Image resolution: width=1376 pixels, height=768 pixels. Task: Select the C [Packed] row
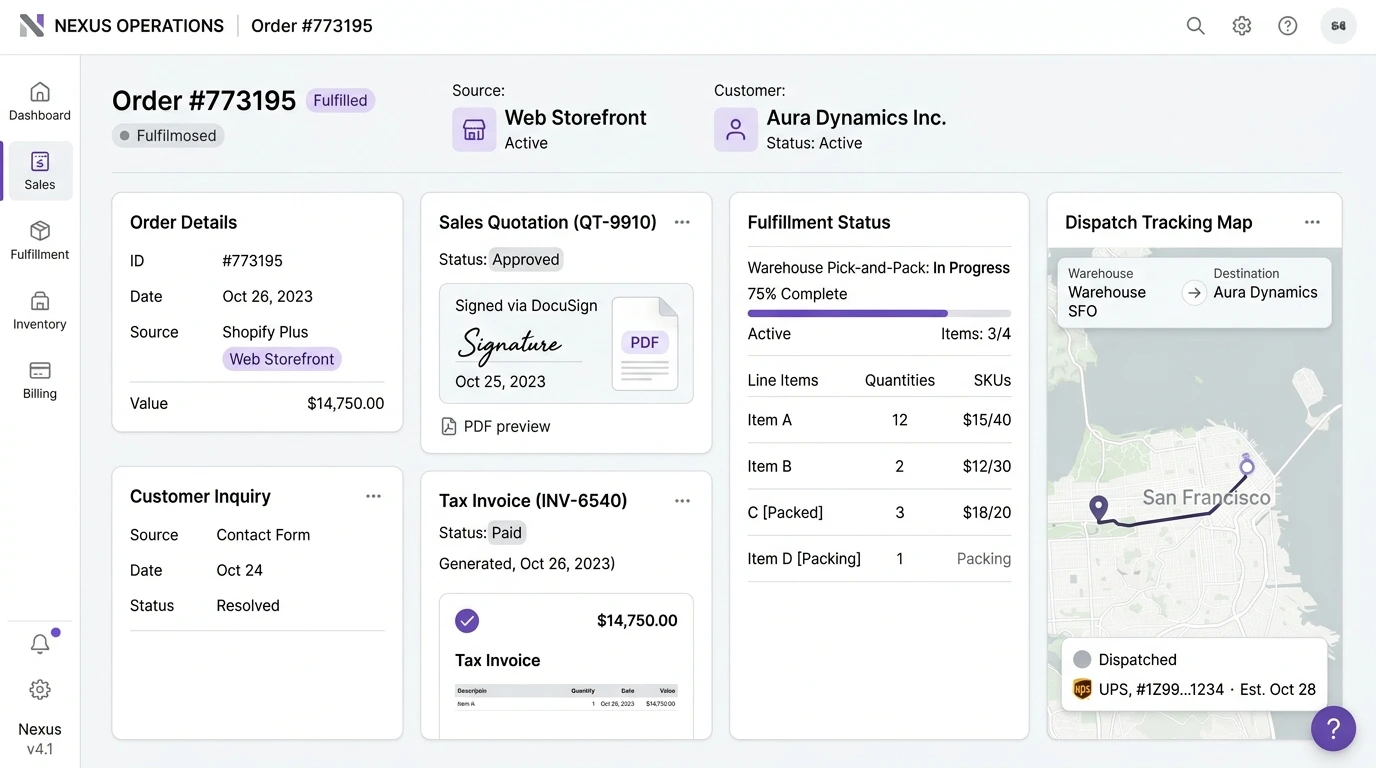pyautogui.click(x=879, y=512)
